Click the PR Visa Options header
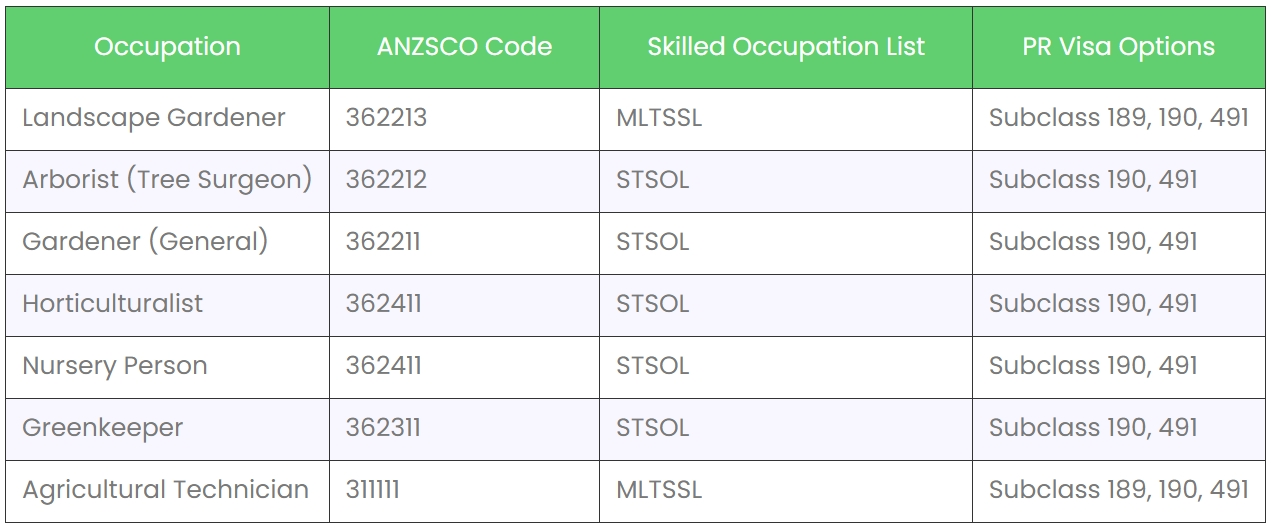 click(1118, 47)
